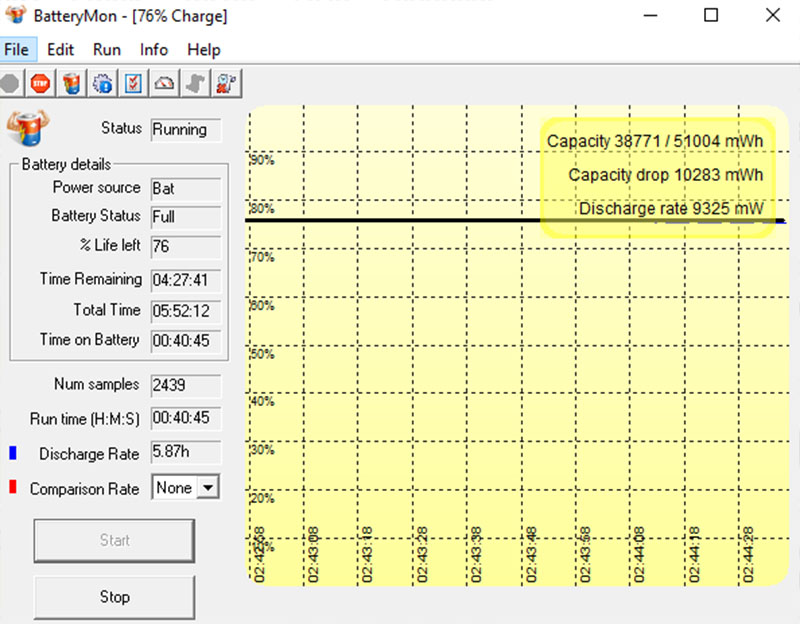
Task: Click the Time Remaining value 04:27:41
Action: pos(186,281)
